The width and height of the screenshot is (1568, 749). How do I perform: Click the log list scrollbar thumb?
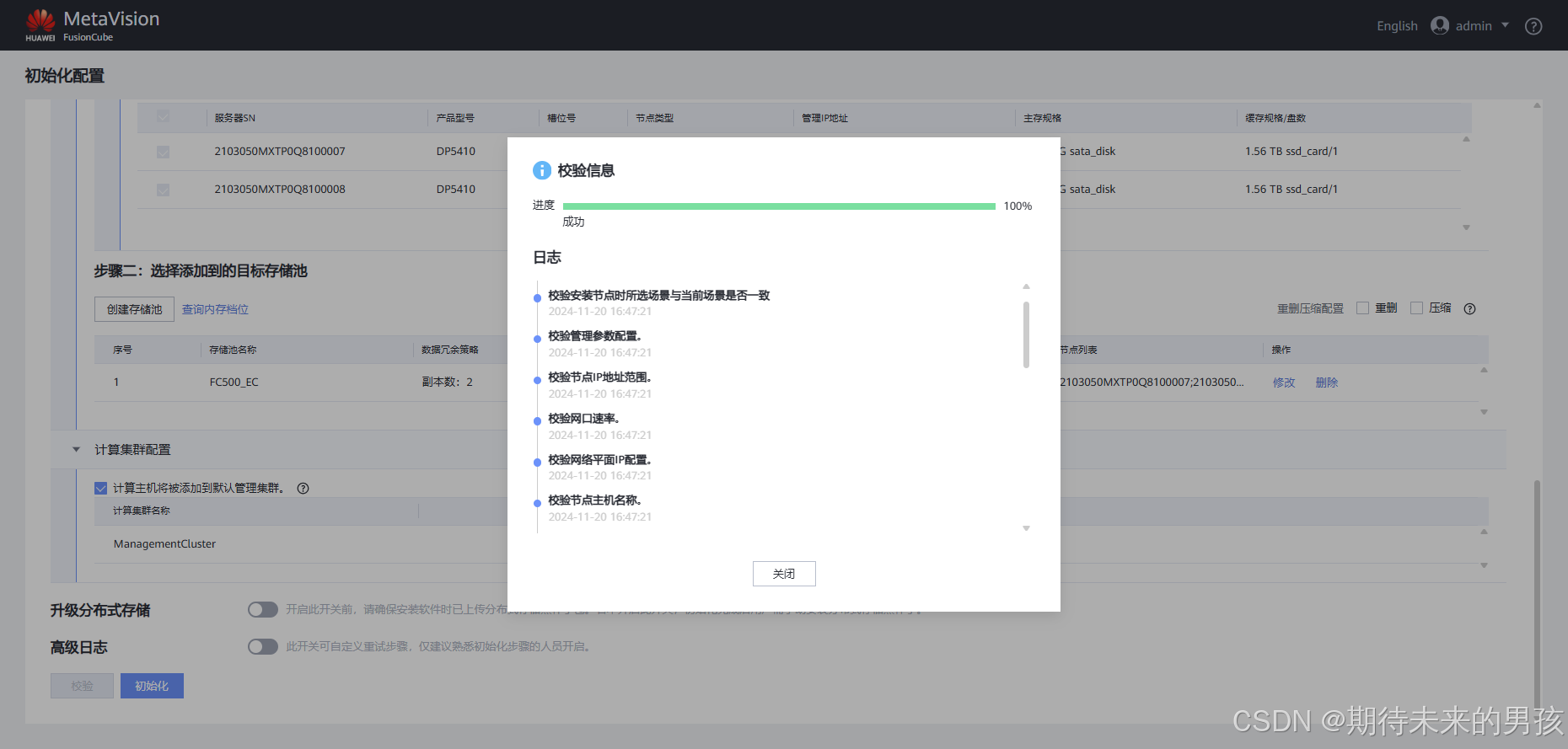tap(1026, 334)
